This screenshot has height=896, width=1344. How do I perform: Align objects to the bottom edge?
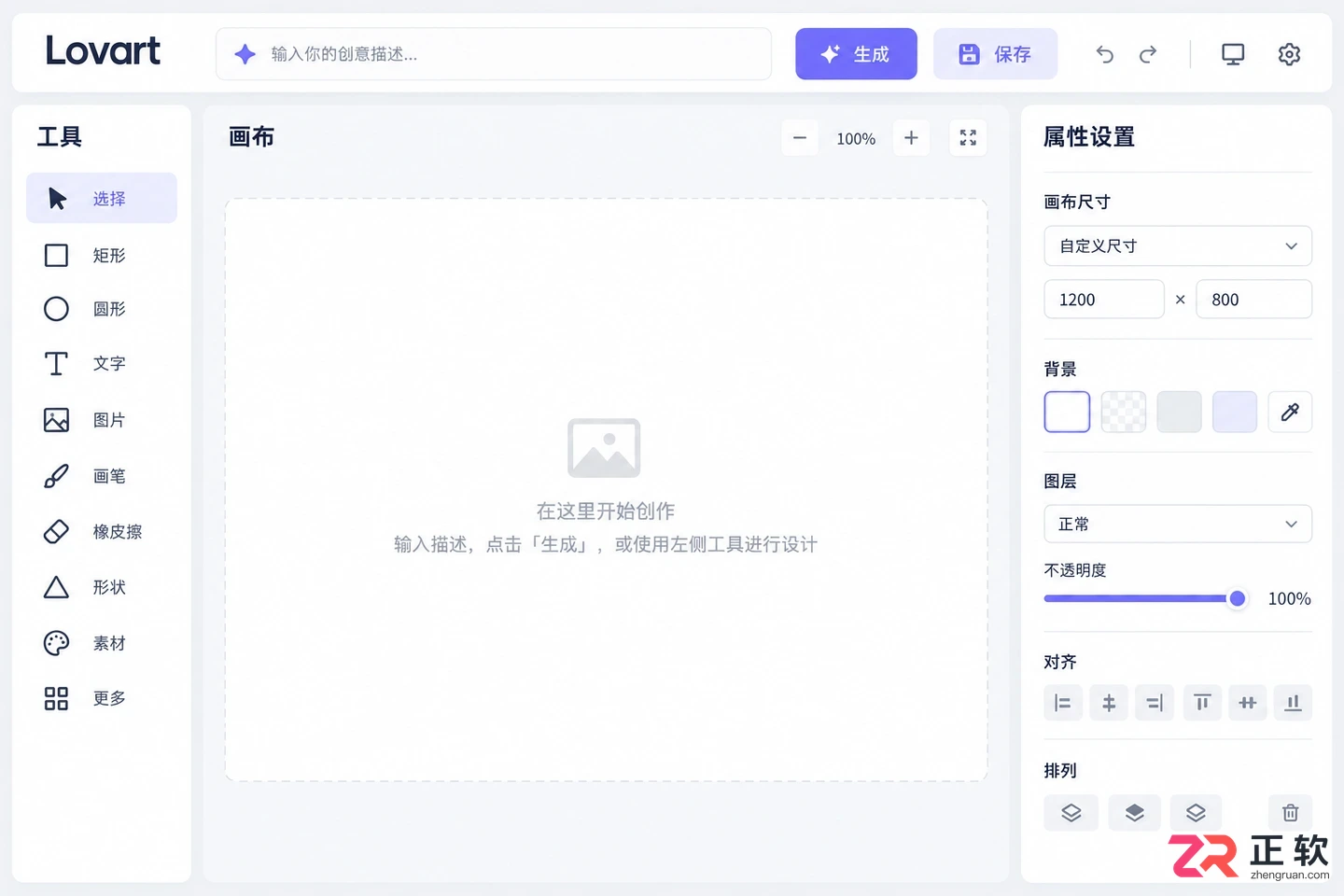pyautogui.click(x=1293, y=703)
